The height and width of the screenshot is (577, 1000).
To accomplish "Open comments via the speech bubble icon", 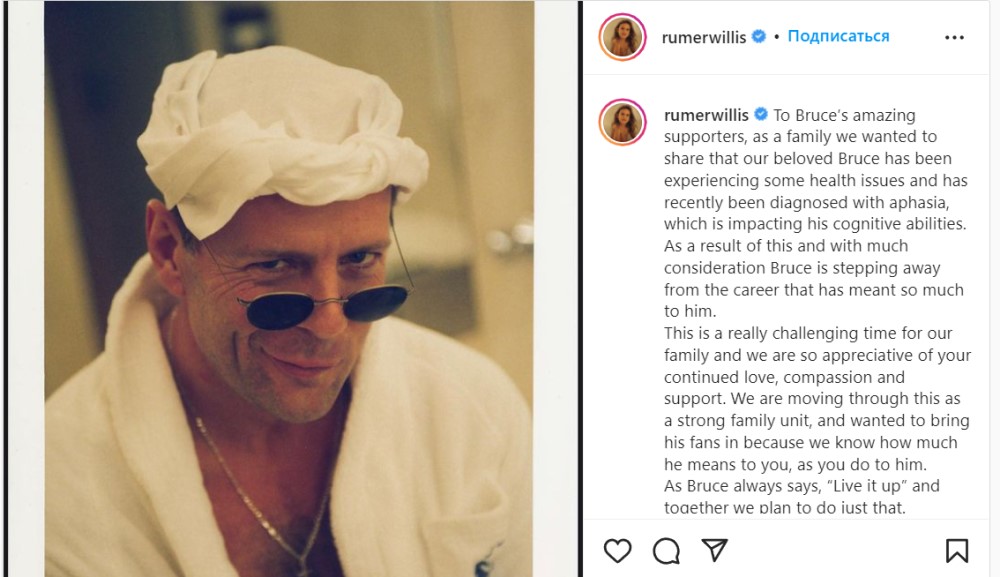I will pos(666,550).
